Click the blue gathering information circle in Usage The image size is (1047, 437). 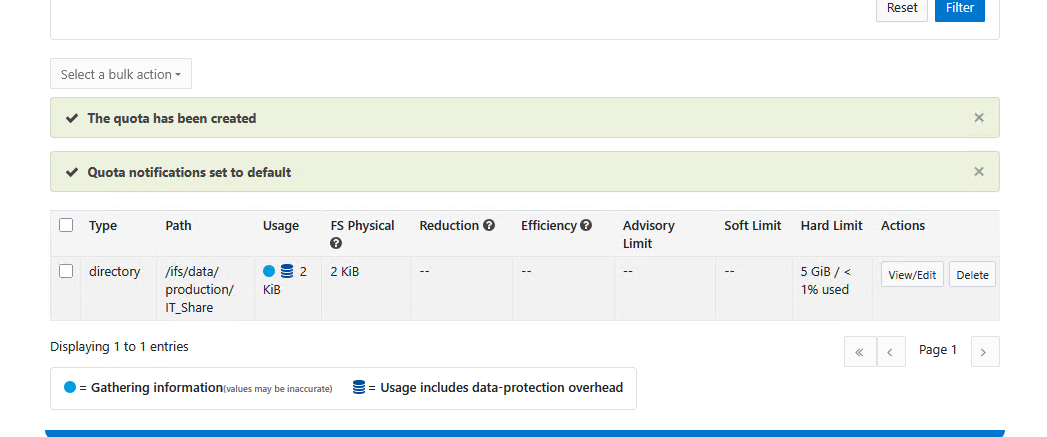(x=269, y=271)
